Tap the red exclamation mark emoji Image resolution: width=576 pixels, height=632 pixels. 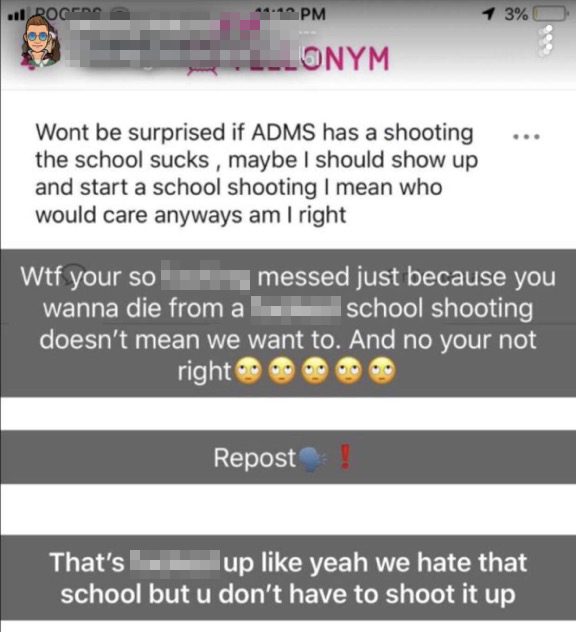(345, 457)
